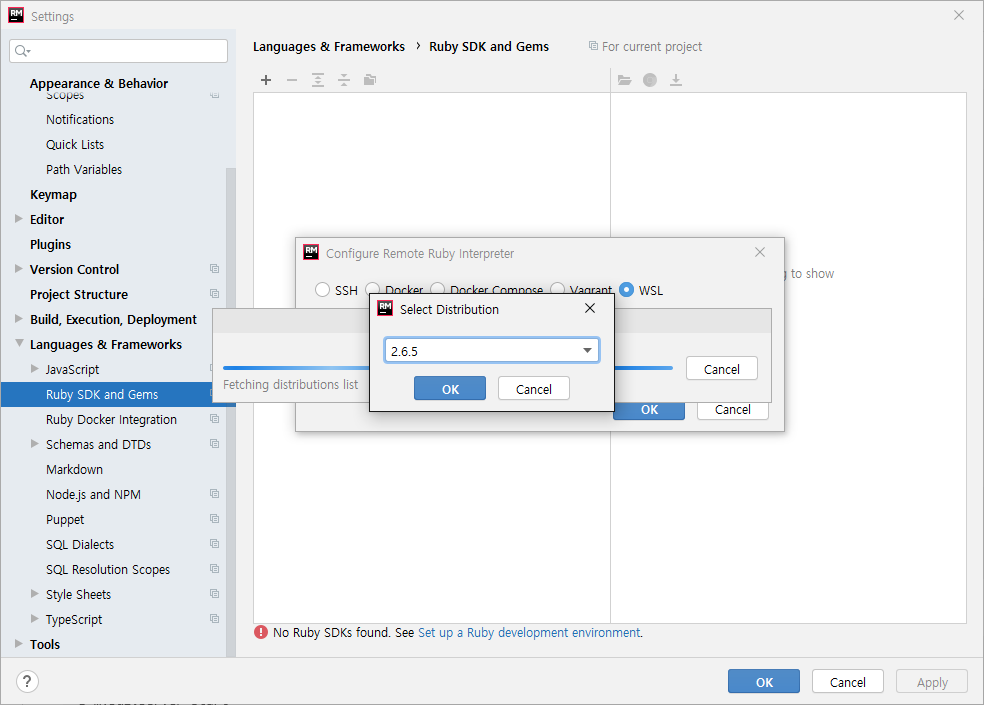Expand the Version Control group

coord(19,269)
